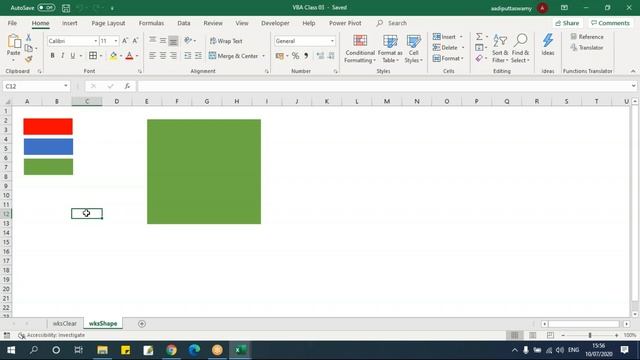640x360 pixels.
Task: Open Functions Translator Reference
Action: (587, 37)
